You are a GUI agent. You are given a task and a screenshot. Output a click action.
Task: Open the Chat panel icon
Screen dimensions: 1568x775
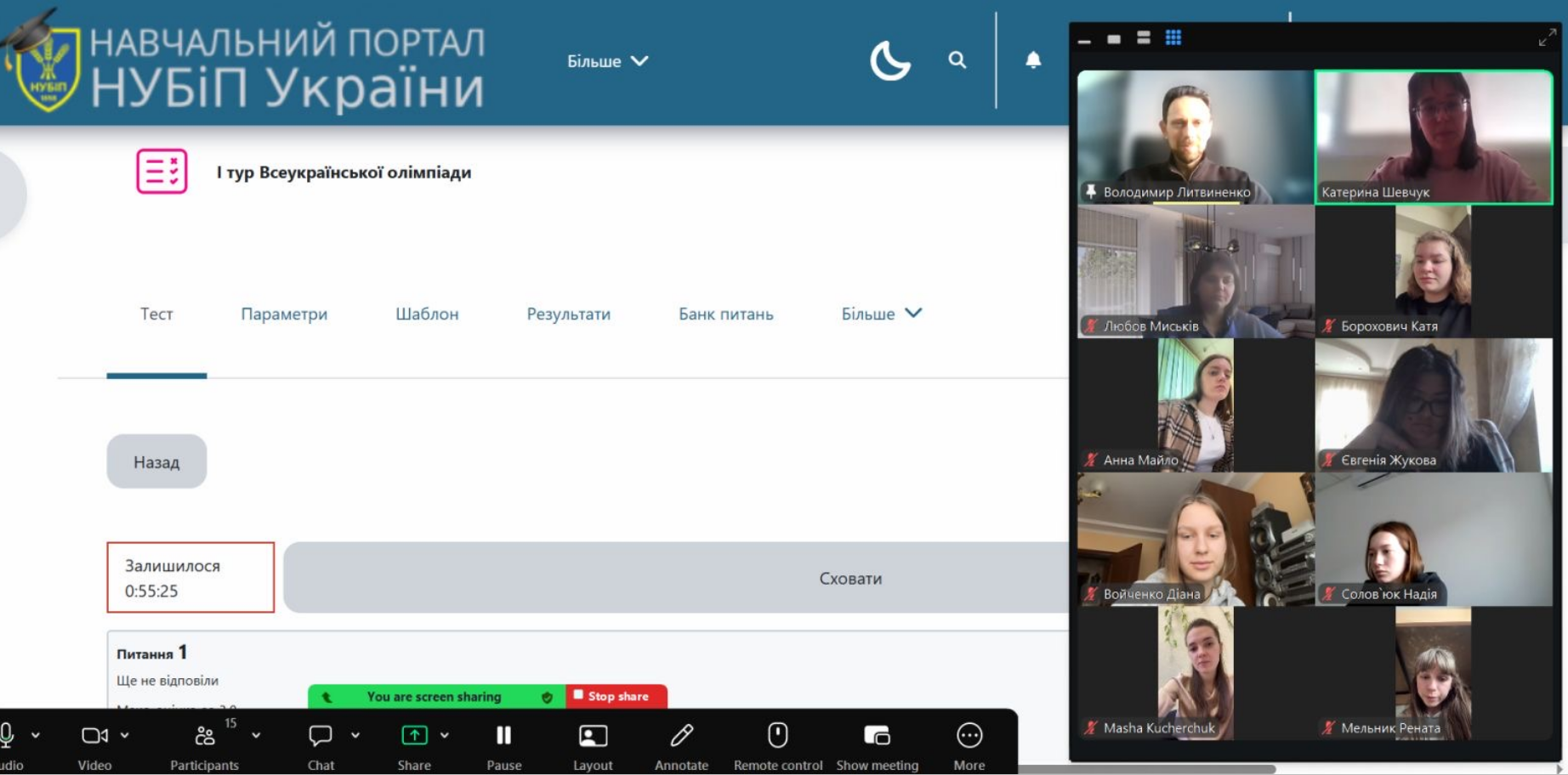[x=321, y=735]
